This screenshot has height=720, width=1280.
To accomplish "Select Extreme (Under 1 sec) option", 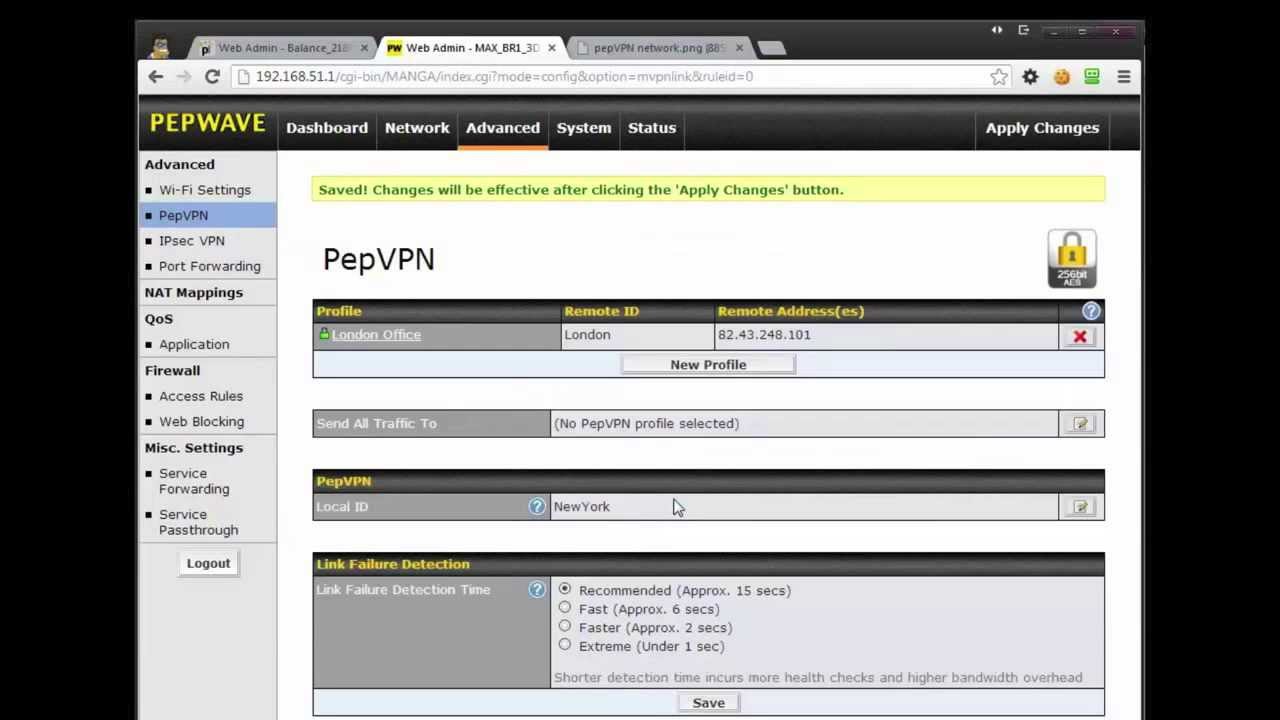I will (x=565, y=645).
